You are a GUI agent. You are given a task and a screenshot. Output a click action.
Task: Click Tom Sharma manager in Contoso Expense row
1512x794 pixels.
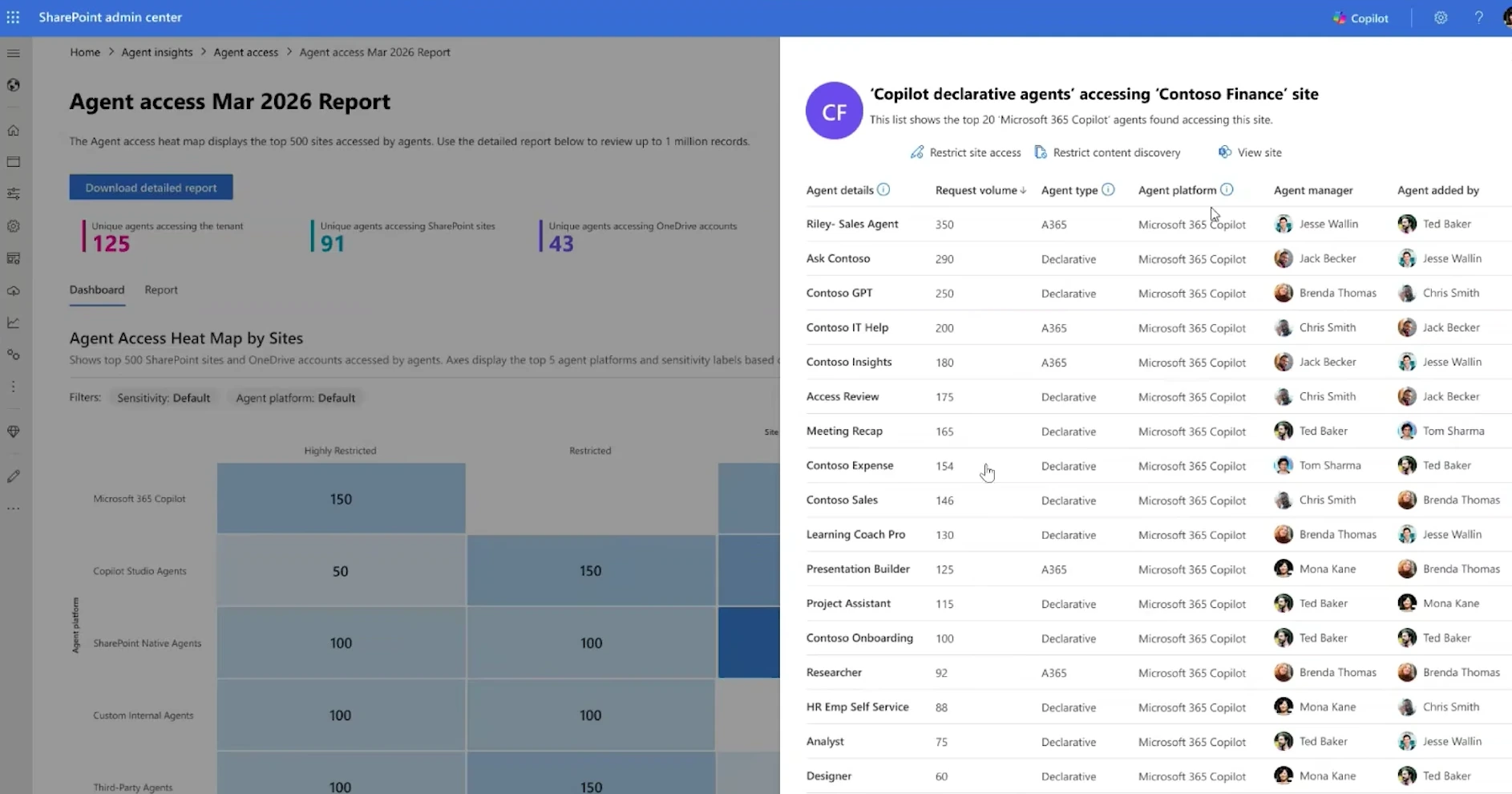(1318, 465)
